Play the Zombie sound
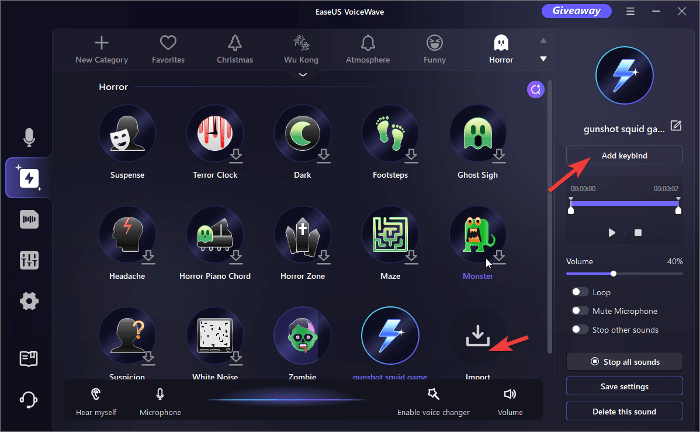Image resolution: width=700 pixels, height=432 pixels. click(x=303, y=335)
